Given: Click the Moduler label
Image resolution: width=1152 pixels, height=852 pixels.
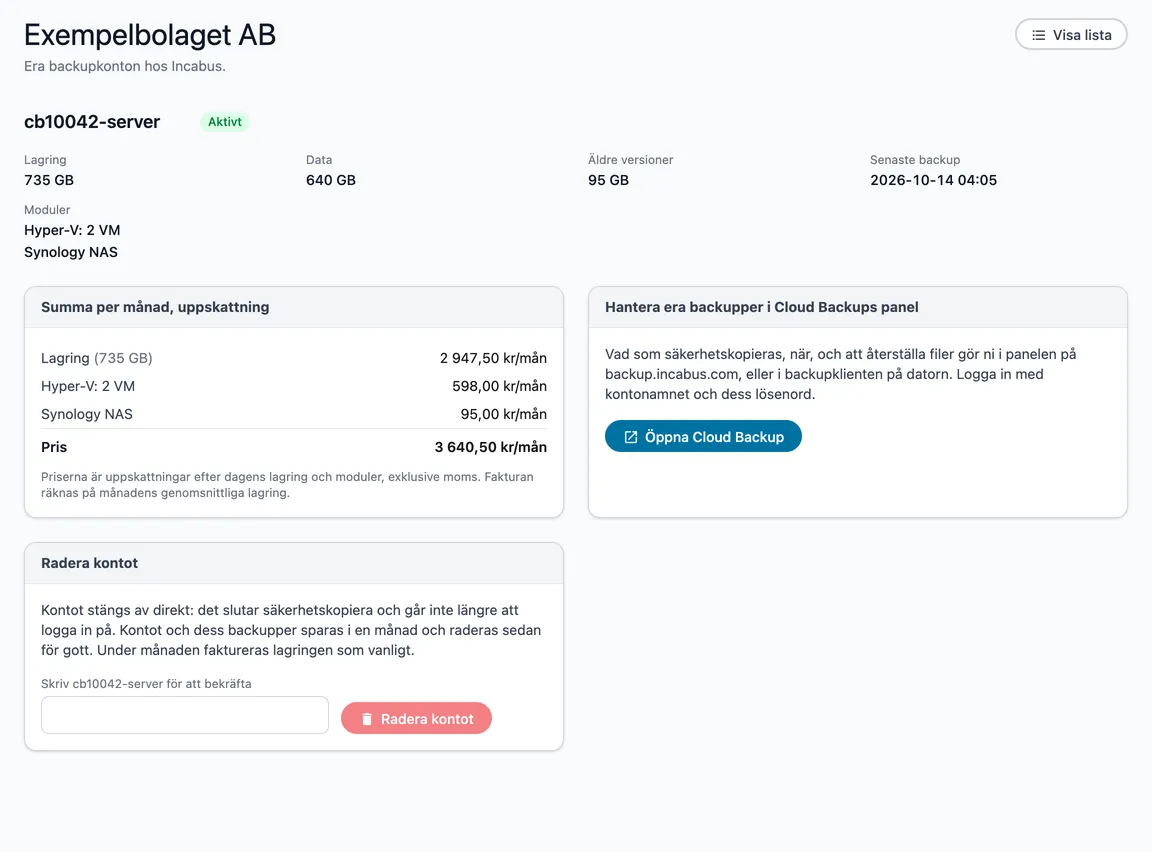Looking at the screenshot, I should click(x=47, y=209).
